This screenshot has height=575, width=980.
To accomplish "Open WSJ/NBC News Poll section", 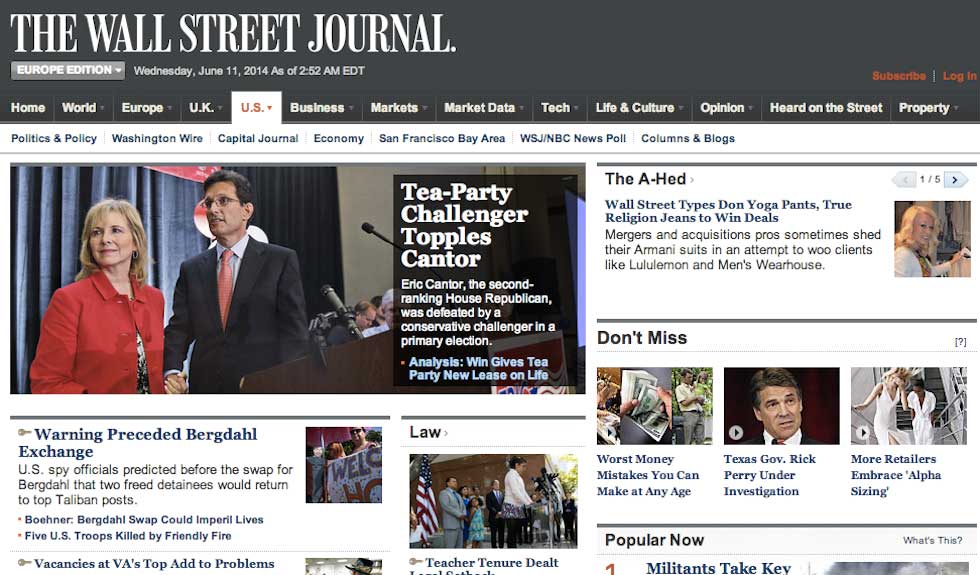I will click(573, 139).
